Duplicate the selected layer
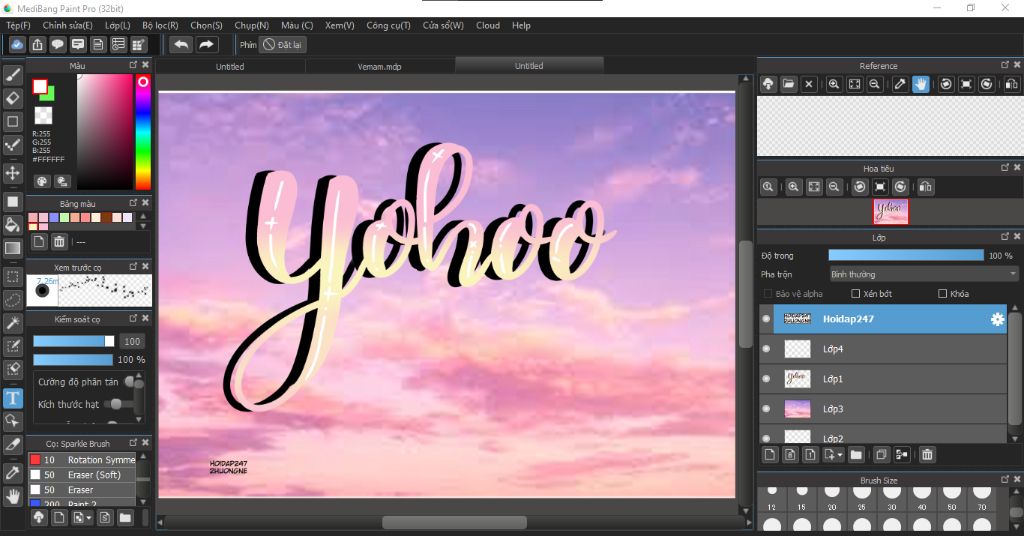Screen dimensions: 1024x536 pyautogui.click(x=881, y=454)
